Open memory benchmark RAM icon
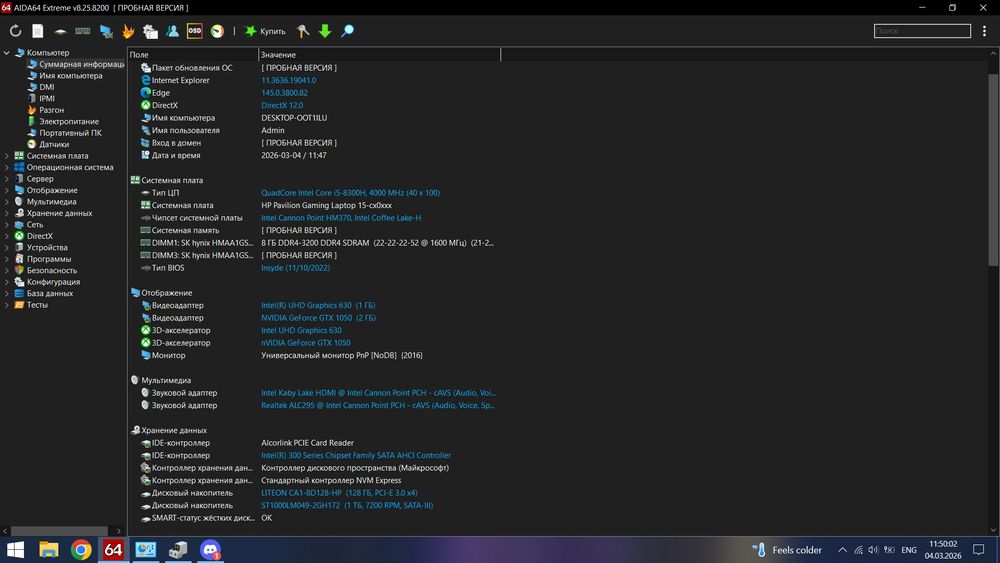1000x563 pixels. (x=83, y=31)
